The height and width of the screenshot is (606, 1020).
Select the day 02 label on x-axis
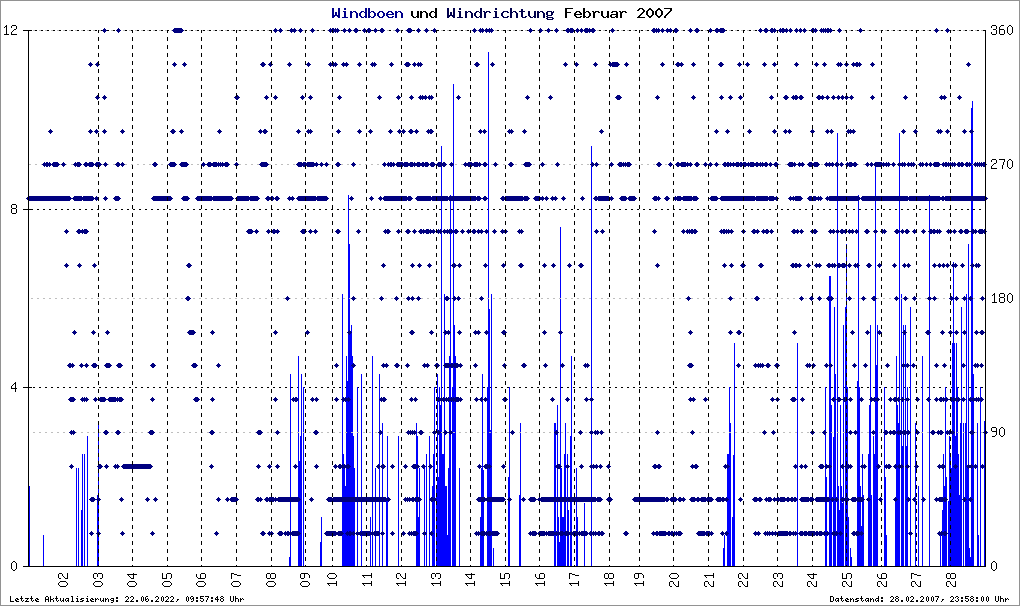pyautogui.click(x=63, y=579)
